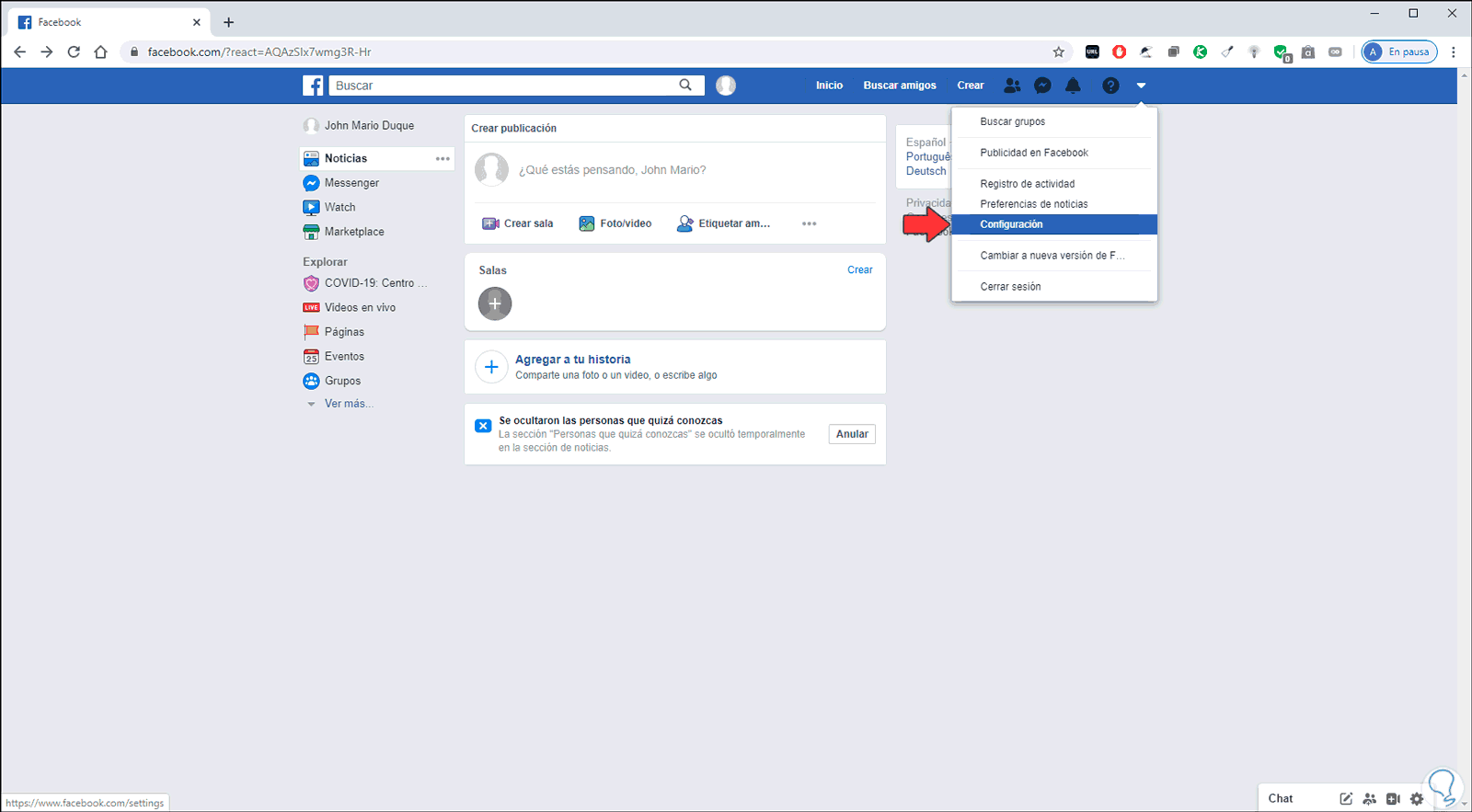Open the Messenger icon in top bar
Image resolution: width=1472 pixels, height=812 pixels.
coord(1042,86)
